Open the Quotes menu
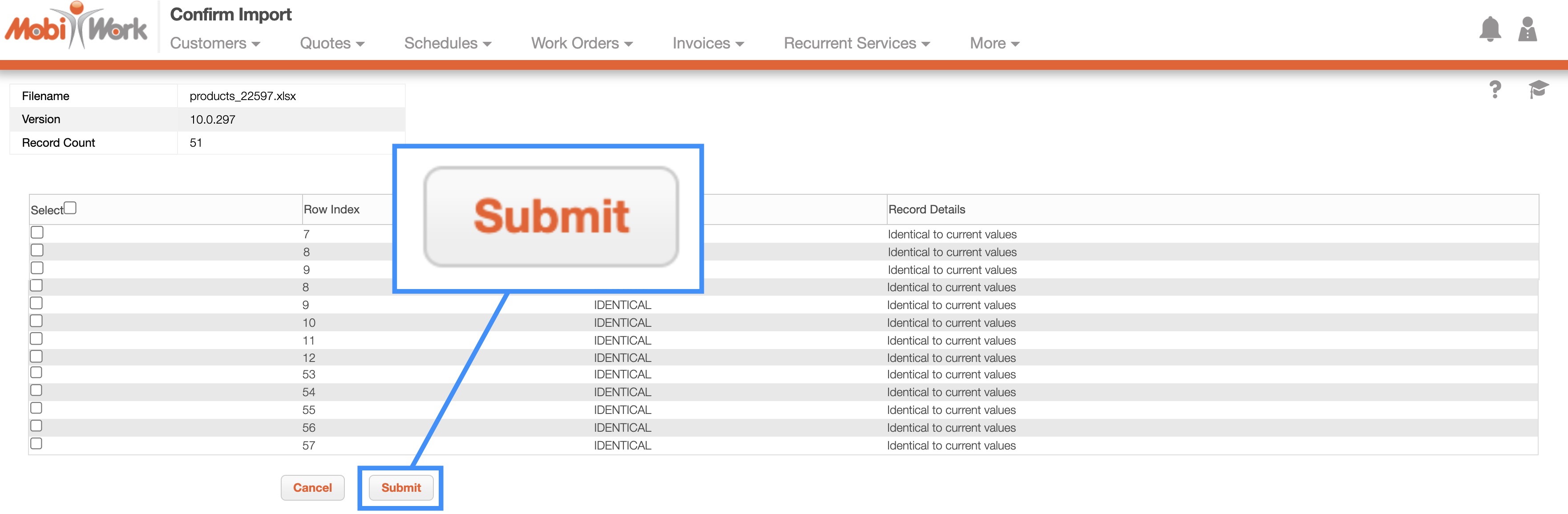This screenshot has height=514, width=1568. pos(332,43)
